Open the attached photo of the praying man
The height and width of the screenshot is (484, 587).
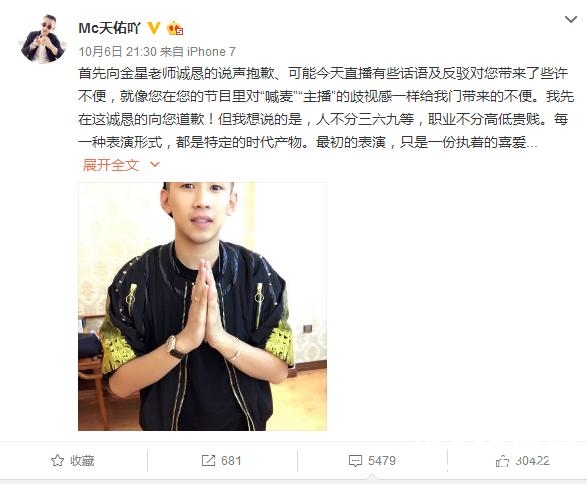[x=202, y=306]
